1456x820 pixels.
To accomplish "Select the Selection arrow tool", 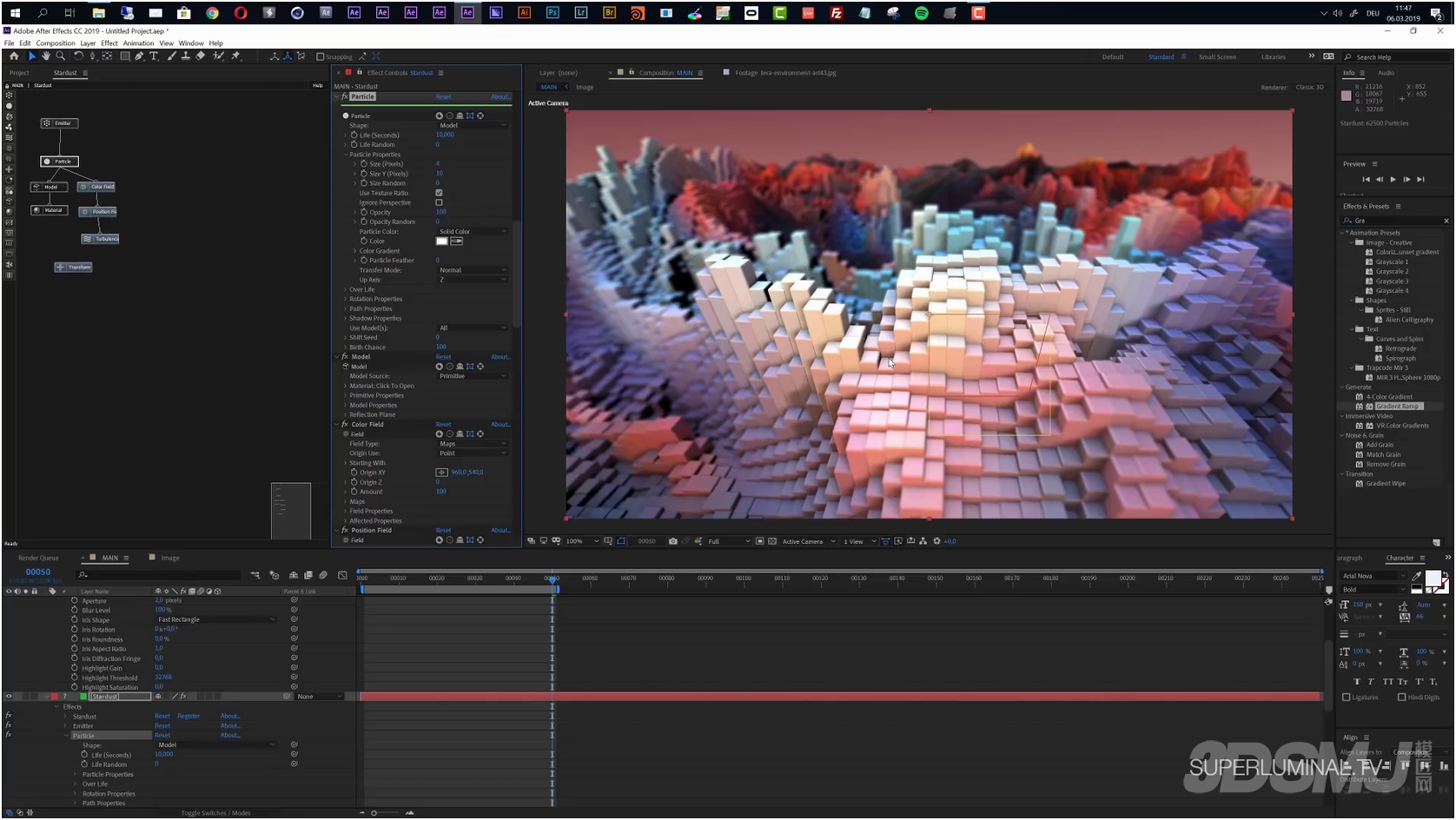I will [x=32, y=56].
